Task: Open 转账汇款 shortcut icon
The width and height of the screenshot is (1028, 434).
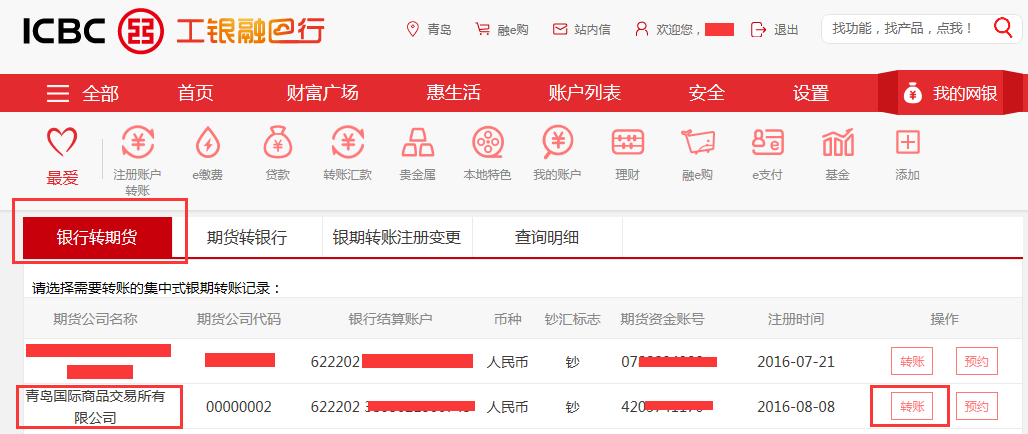Action: tap(347, 142)
